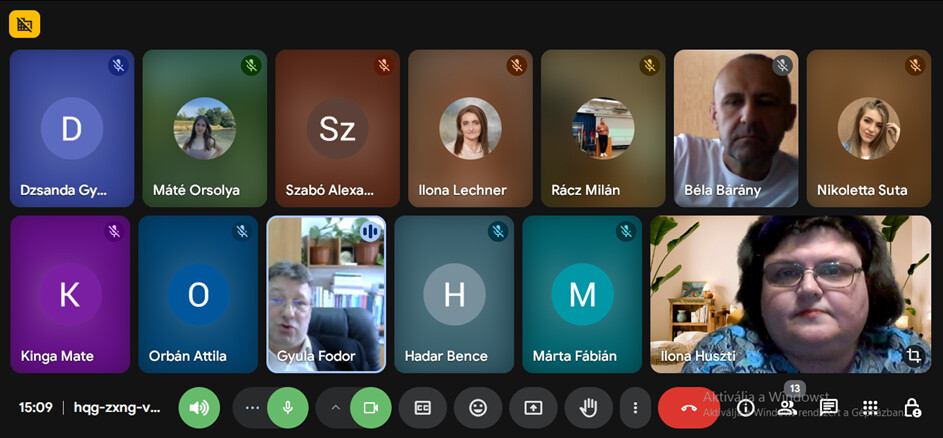
Task: Open the meeting details info icon
Action: (746, 408)
